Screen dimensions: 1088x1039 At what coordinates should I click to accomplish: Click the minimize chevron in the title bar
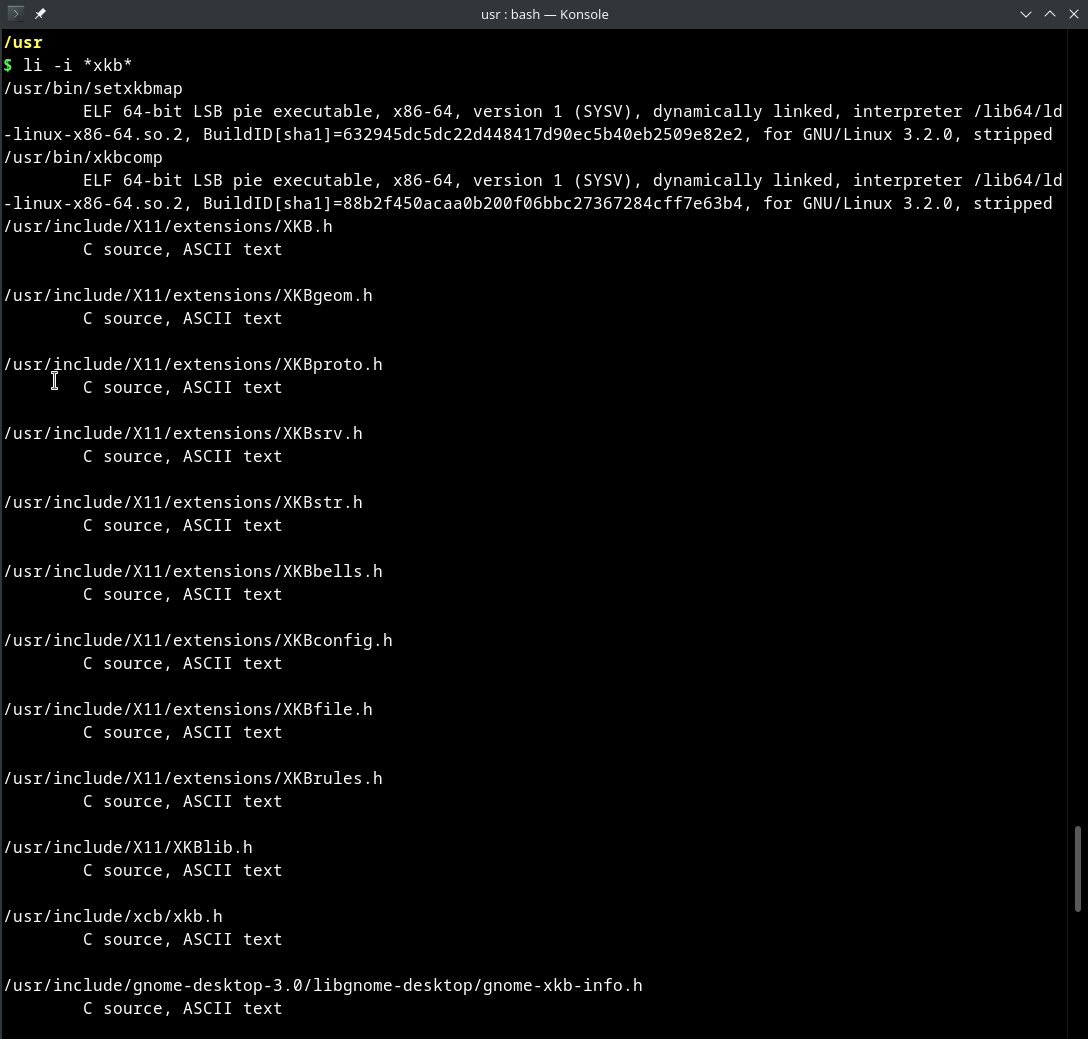[x=1026, y=14]
